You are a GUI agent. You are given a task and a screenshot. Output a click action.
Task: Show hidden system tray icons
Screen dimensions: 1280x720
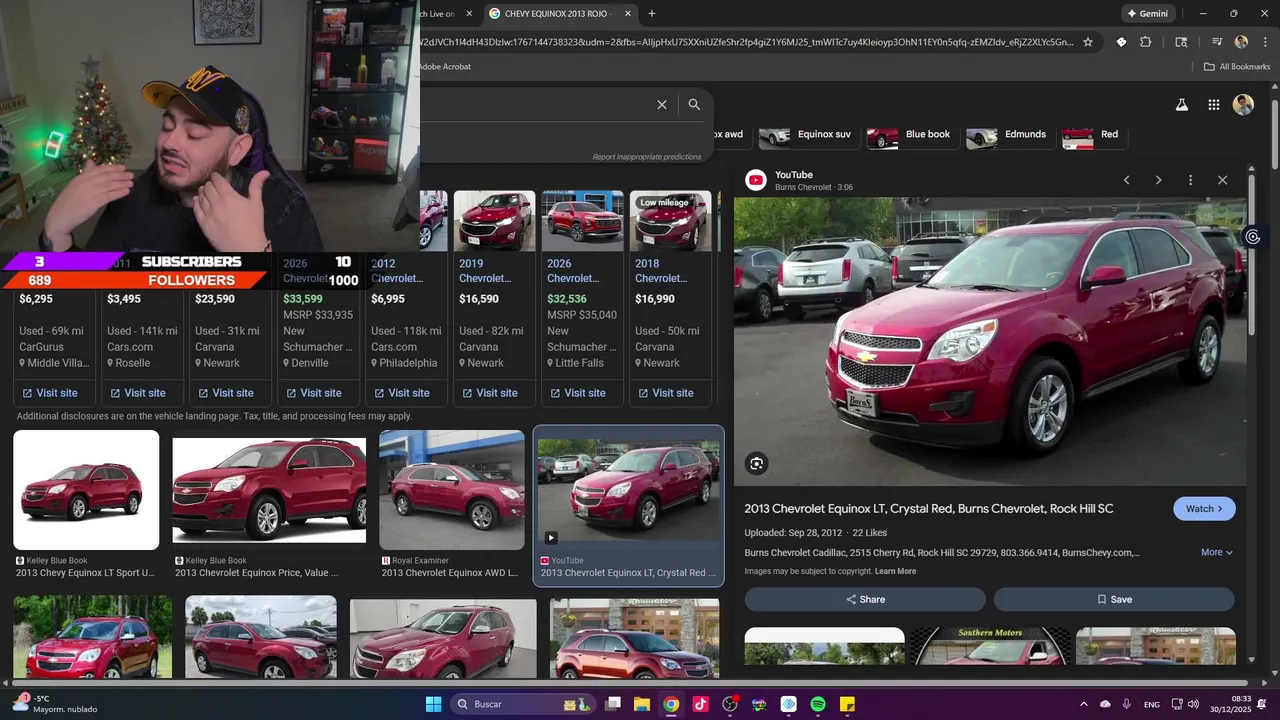point(1084,704)
